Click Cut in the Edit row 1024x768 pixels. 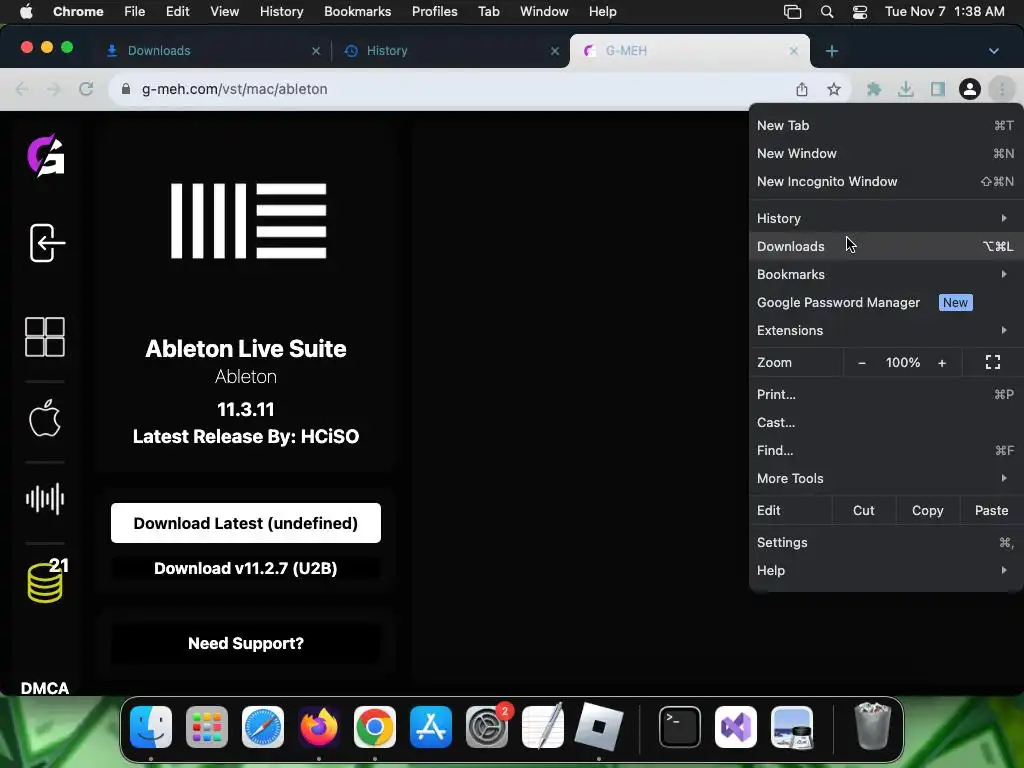click(863, 511)
